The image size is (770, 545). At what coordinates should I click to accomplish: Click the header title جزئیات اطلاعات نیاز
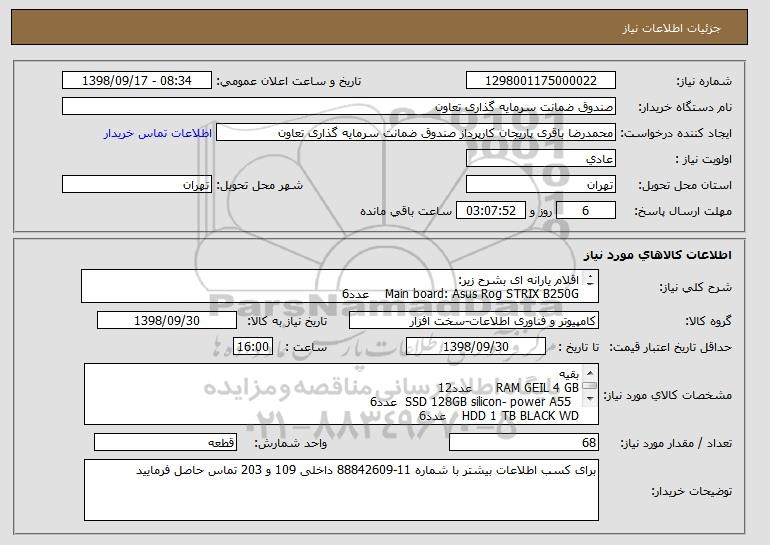(671, 28)
